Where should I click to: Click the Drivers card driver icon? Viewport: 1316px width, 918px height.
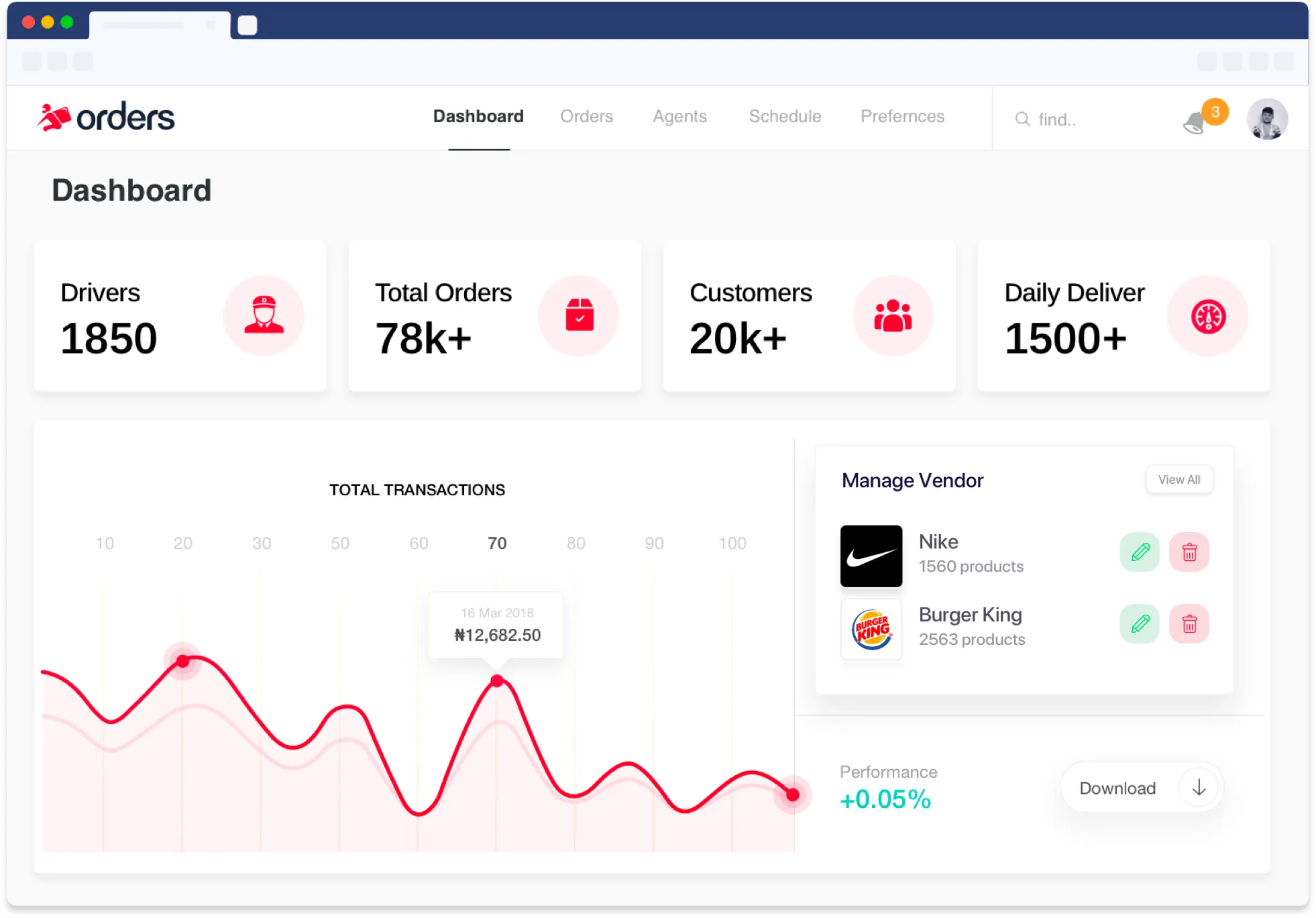point(264,315)
